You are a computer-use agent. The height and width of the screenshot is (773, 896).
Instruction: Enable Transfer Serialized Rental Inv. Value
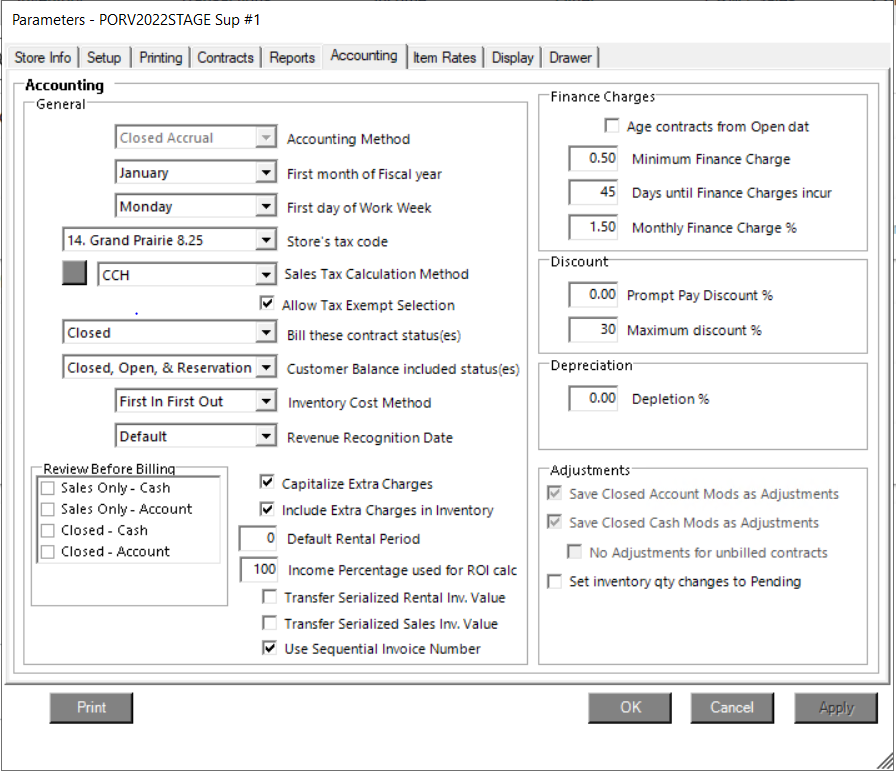[x=269, y=598]
